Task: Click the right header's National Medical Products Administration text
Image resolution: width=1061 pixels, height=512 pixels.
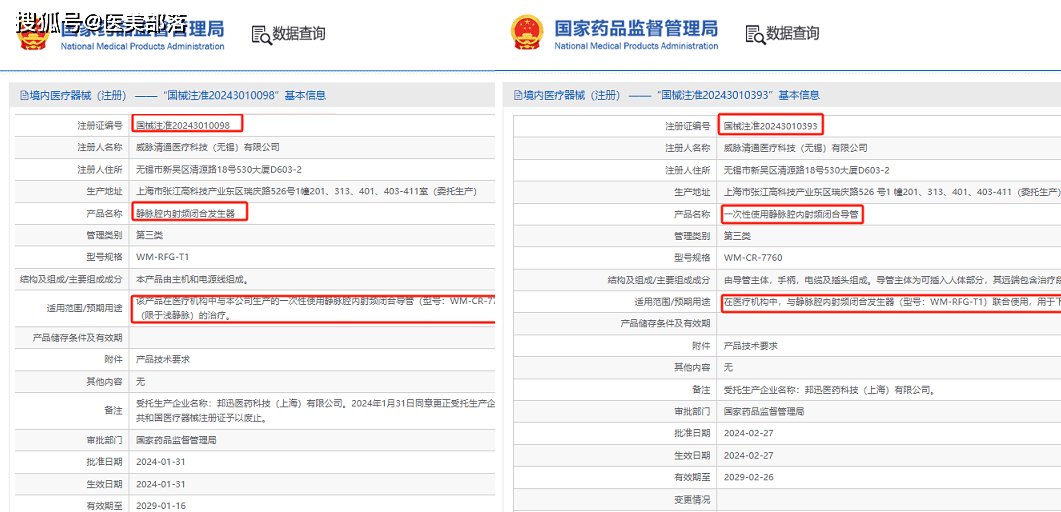Action: click(x=636, y=46)
